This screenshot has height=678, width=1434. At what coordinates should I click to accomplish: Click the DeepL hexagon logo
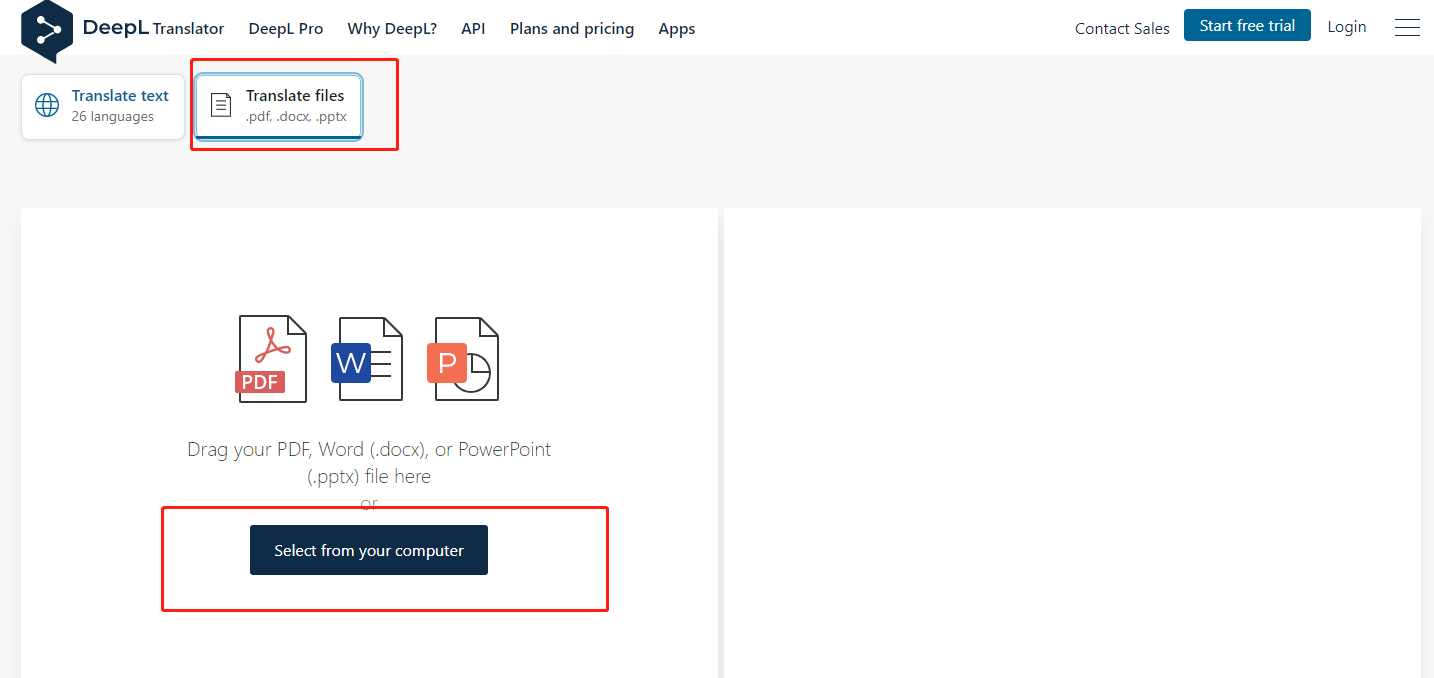pos(47,30)
